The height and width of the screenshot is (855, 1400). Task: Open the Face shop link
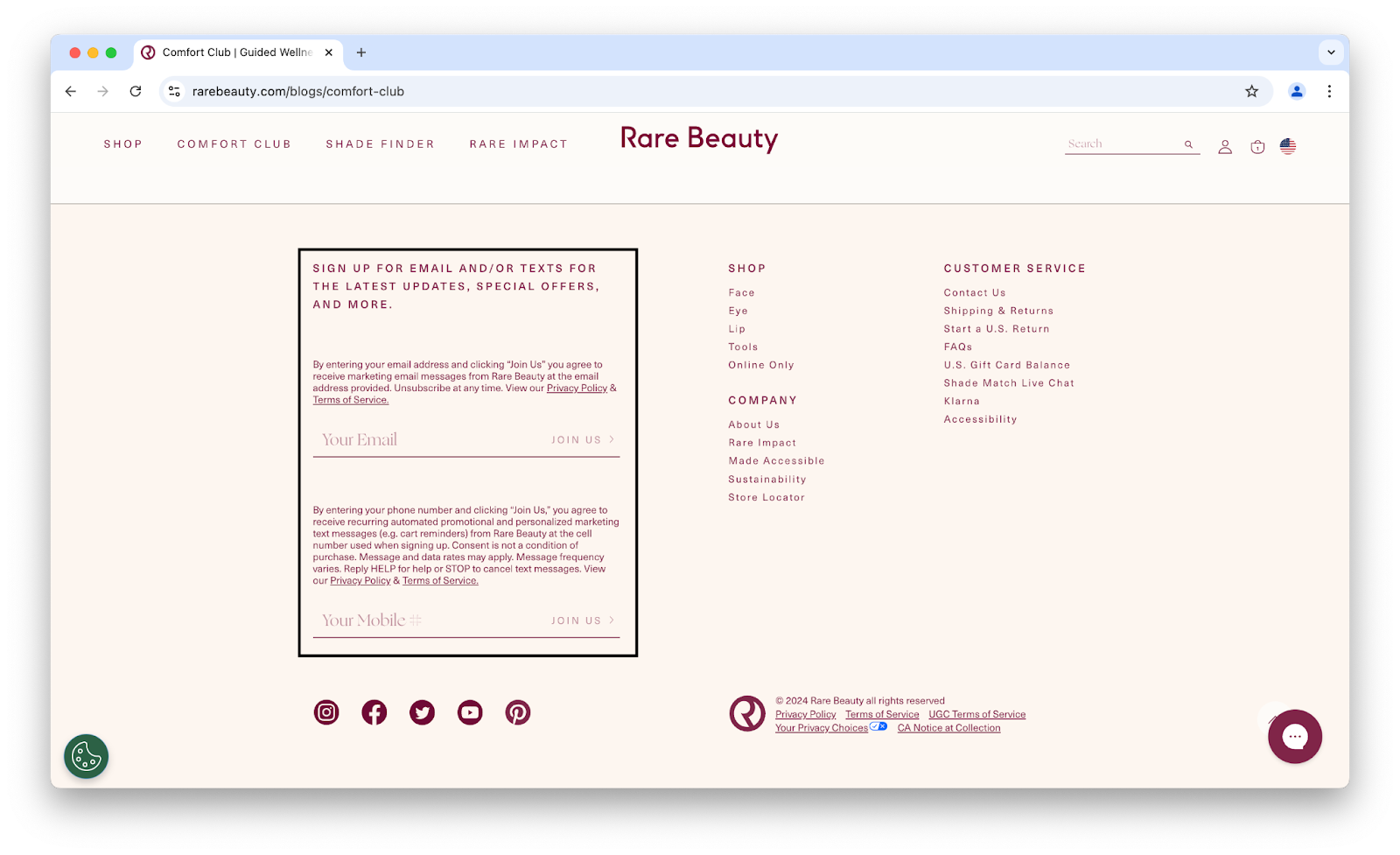(742, 293)
